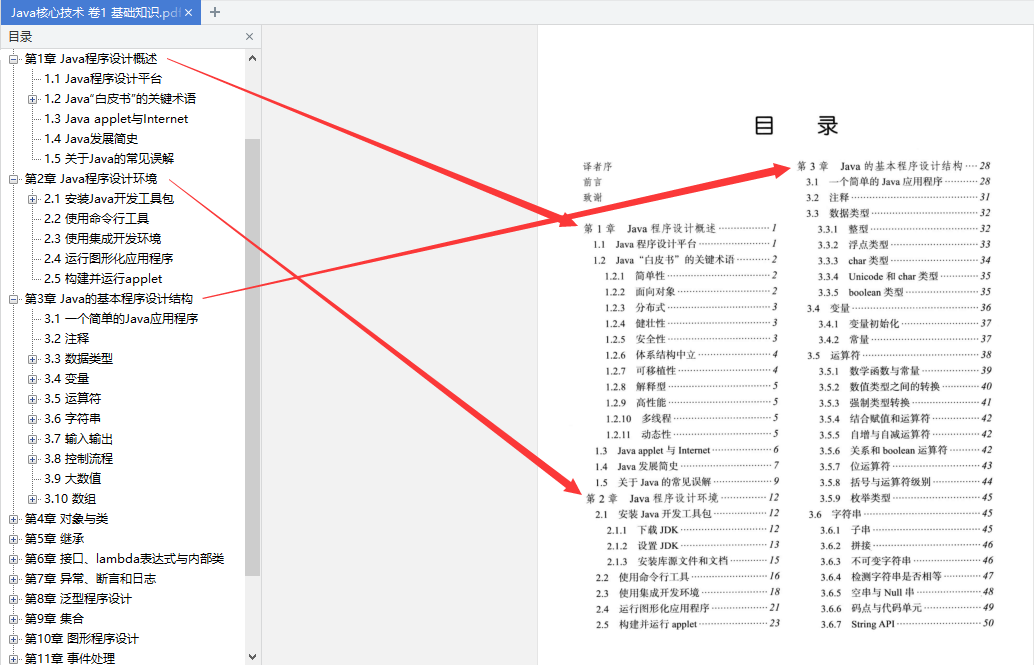Screen dimensions: 1034x665
Task: Expand 第8章 泛型程序设计 node
Action: click(13, 599)
